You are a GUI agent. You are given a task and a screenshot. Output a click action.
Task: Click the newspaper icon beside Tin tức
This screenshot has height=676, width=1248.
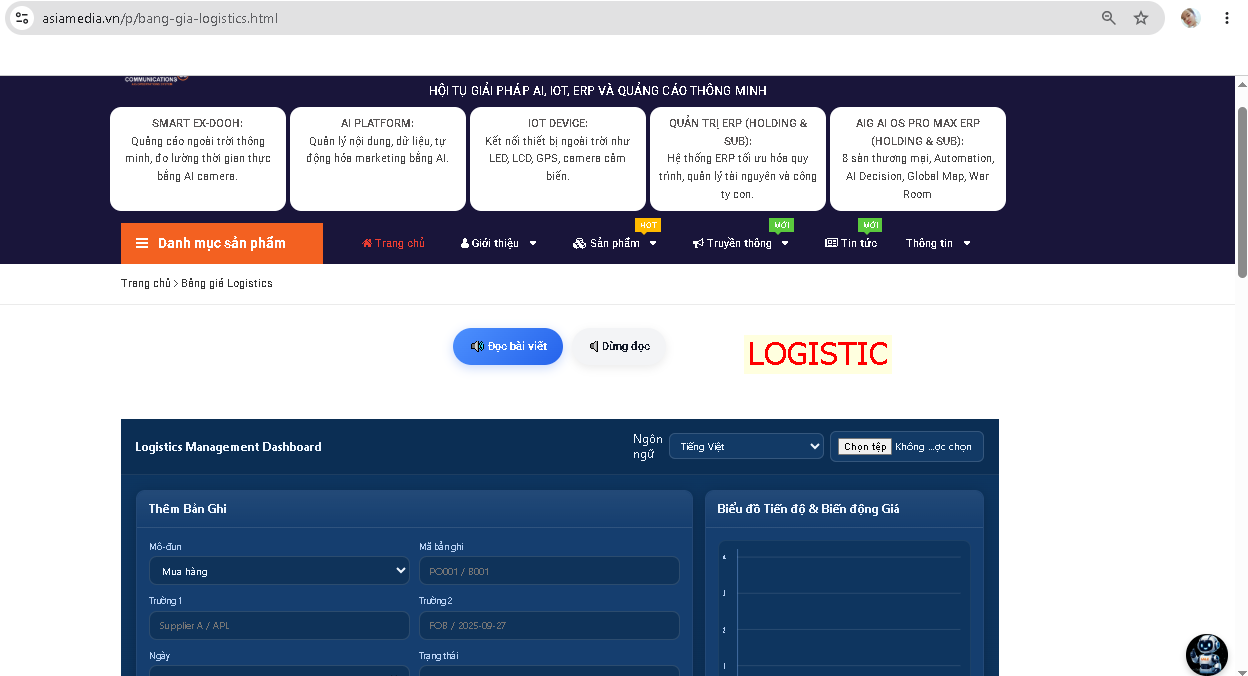pos(831,243)
